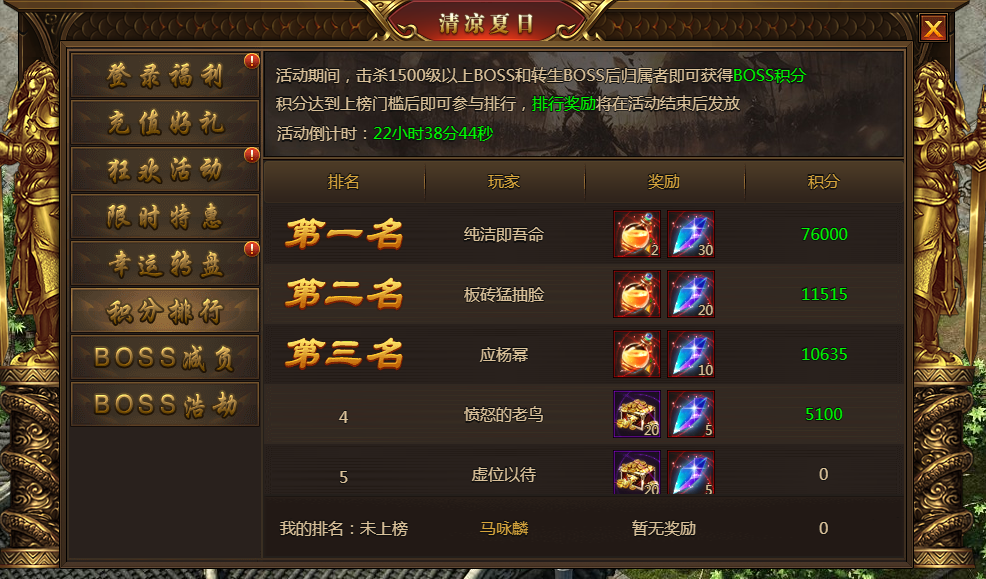Click first place orange potion reward icon
Viewport: 986px width, 579px height.
[637, 234]
